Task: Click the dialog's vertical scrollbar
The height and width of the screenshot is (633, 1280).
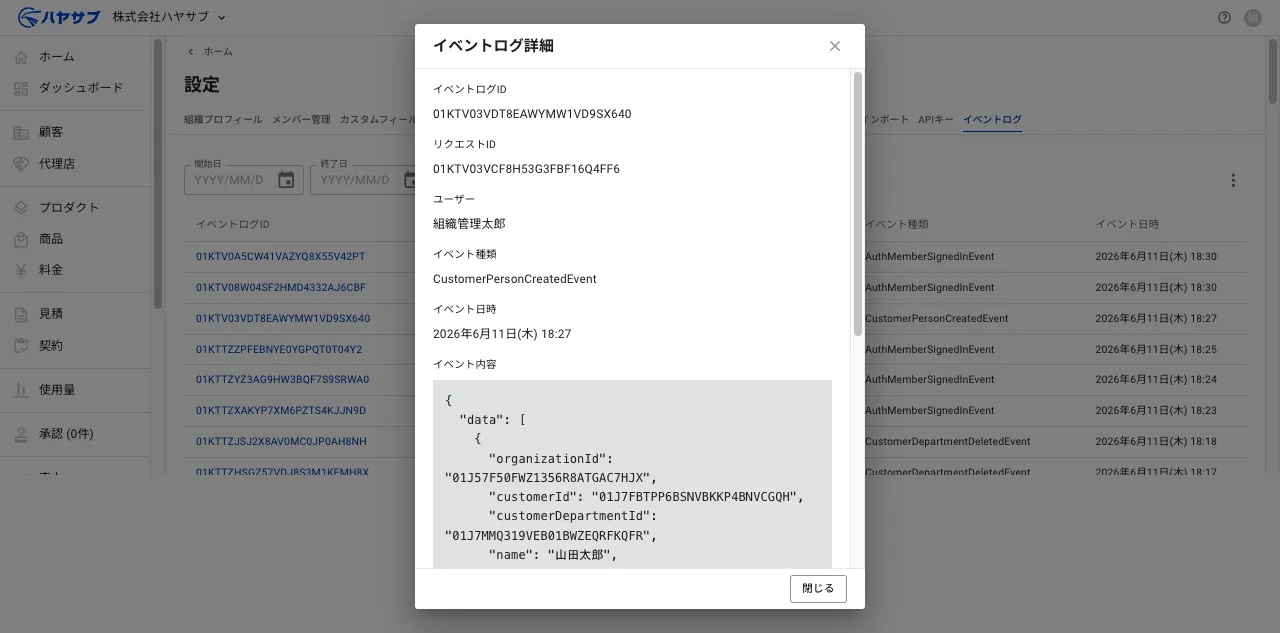Action: coord(857,204)
